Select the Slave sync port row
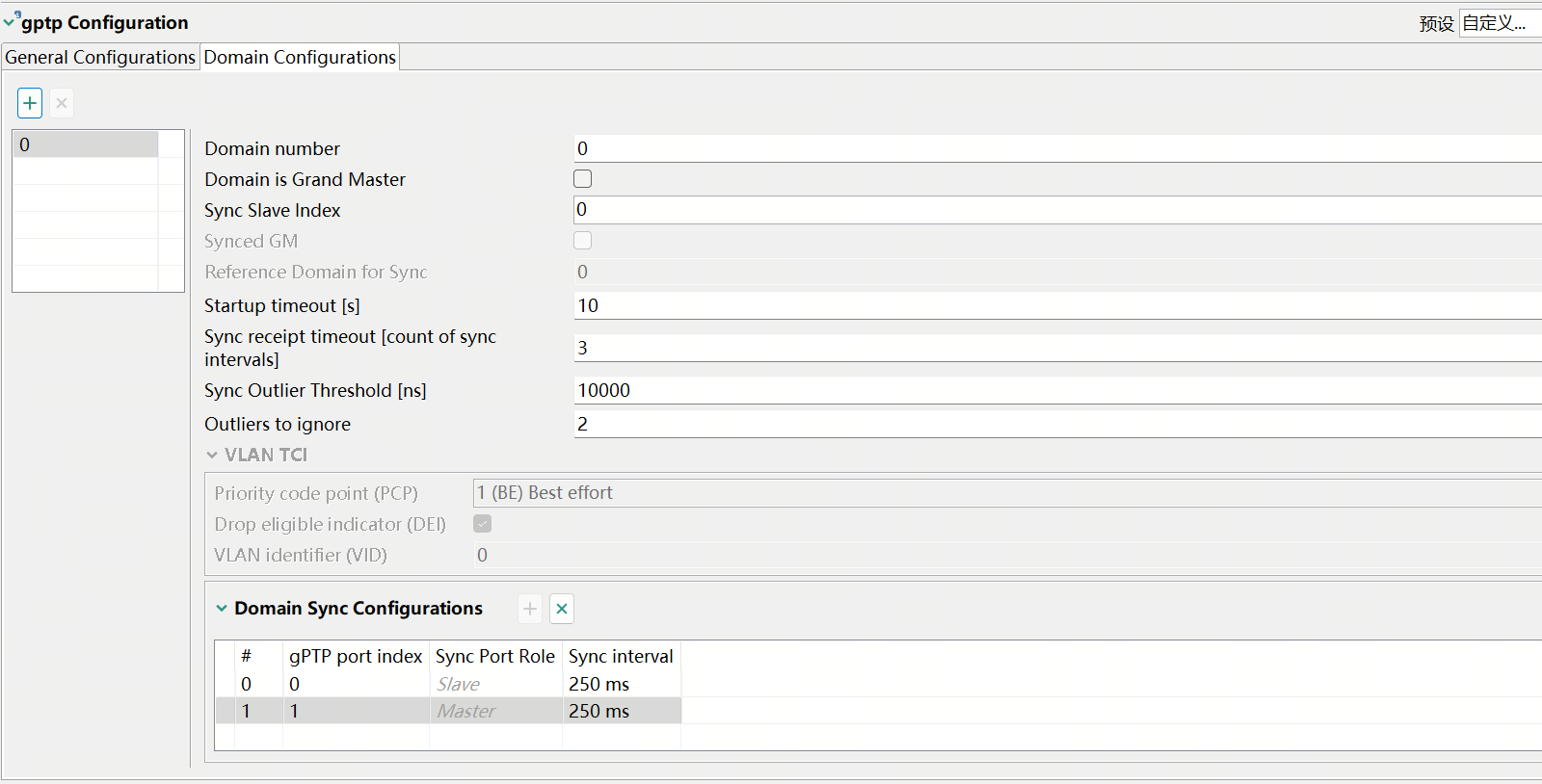 point(458,684)
